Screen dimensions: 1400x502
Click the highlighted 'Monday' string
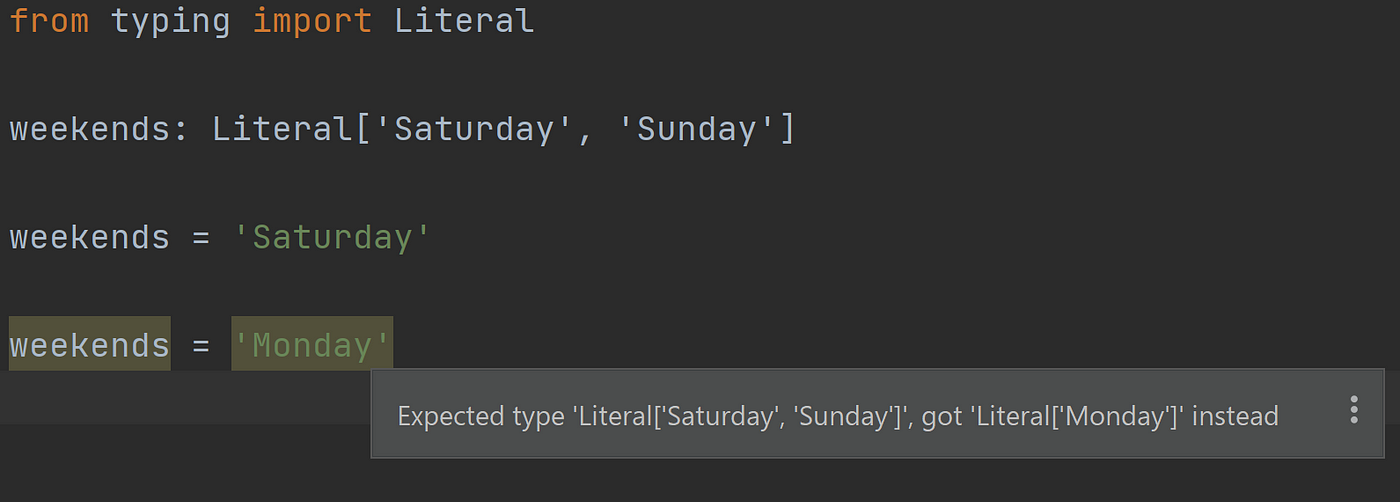click(312, 345)
